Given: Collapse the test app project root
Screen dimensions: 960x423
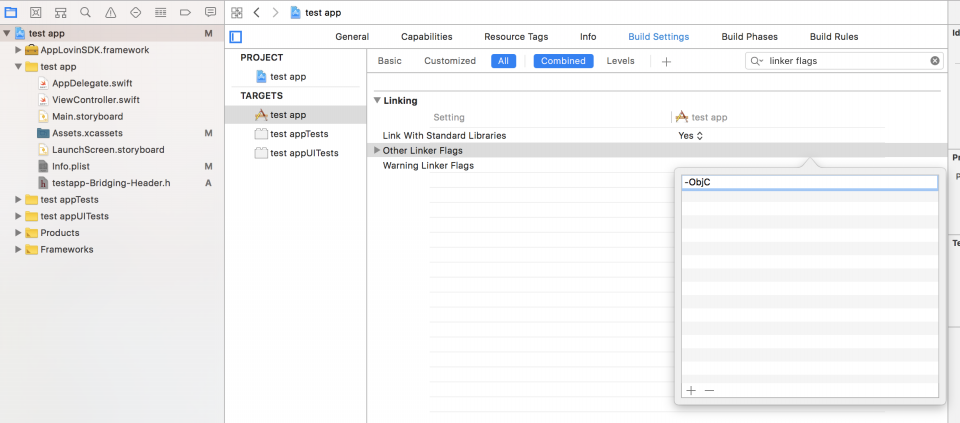Looking at the screenshot, I should tap(6, 34).
